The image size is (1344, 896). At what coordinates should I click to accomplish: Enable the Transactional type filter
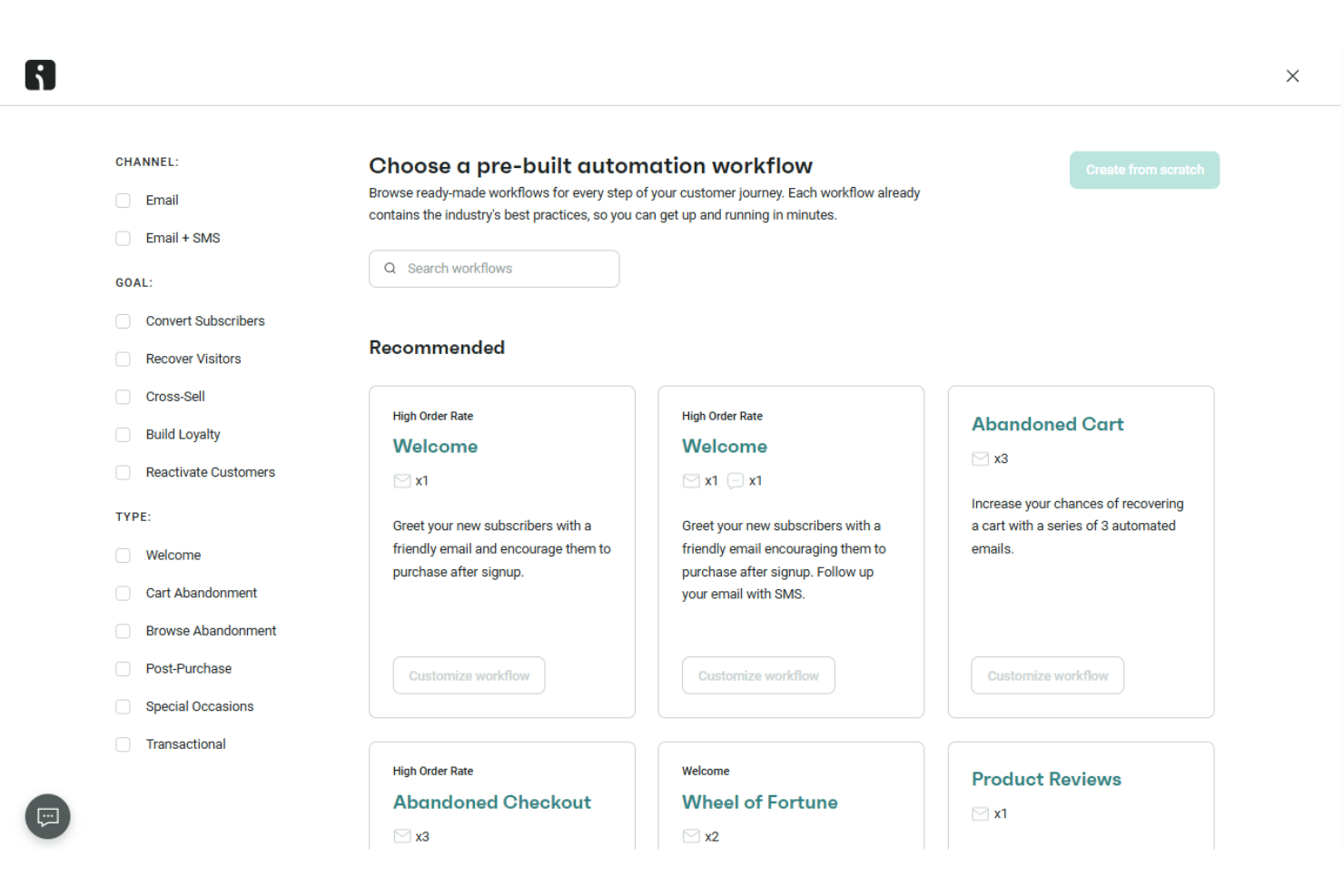tap(124, 744)
